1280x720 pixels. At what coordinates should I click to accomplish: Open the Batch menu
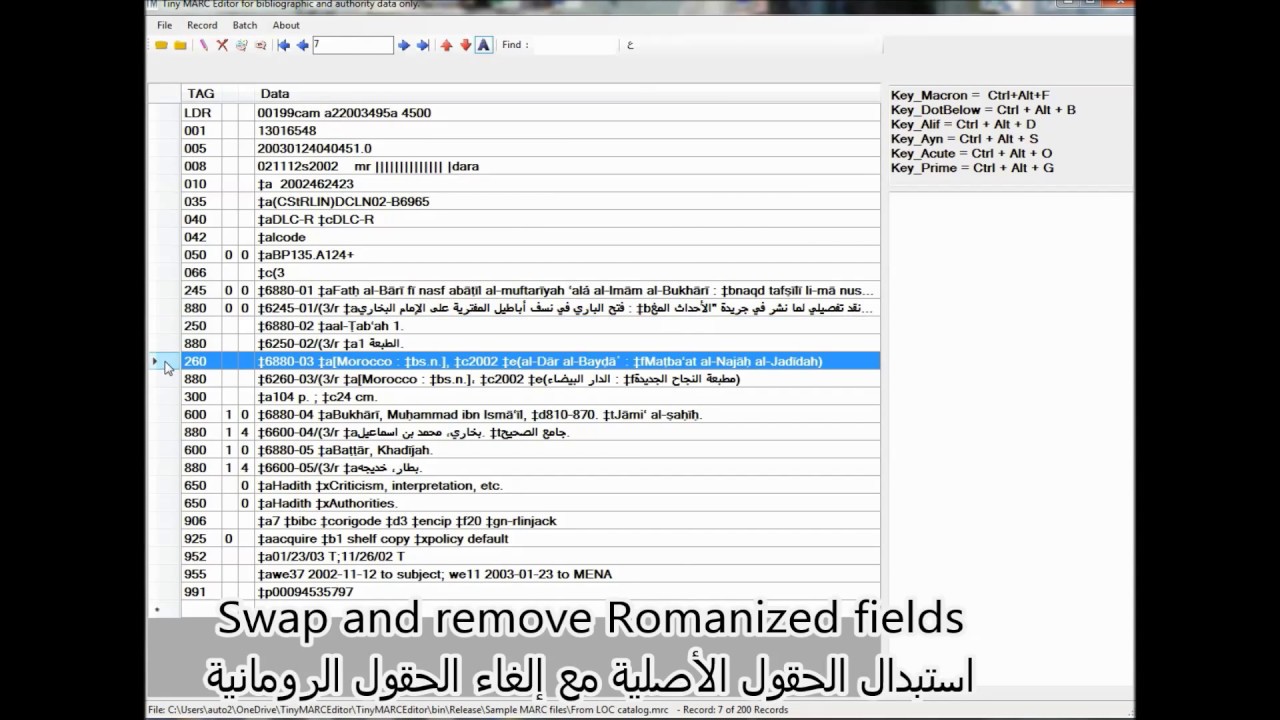245,25
